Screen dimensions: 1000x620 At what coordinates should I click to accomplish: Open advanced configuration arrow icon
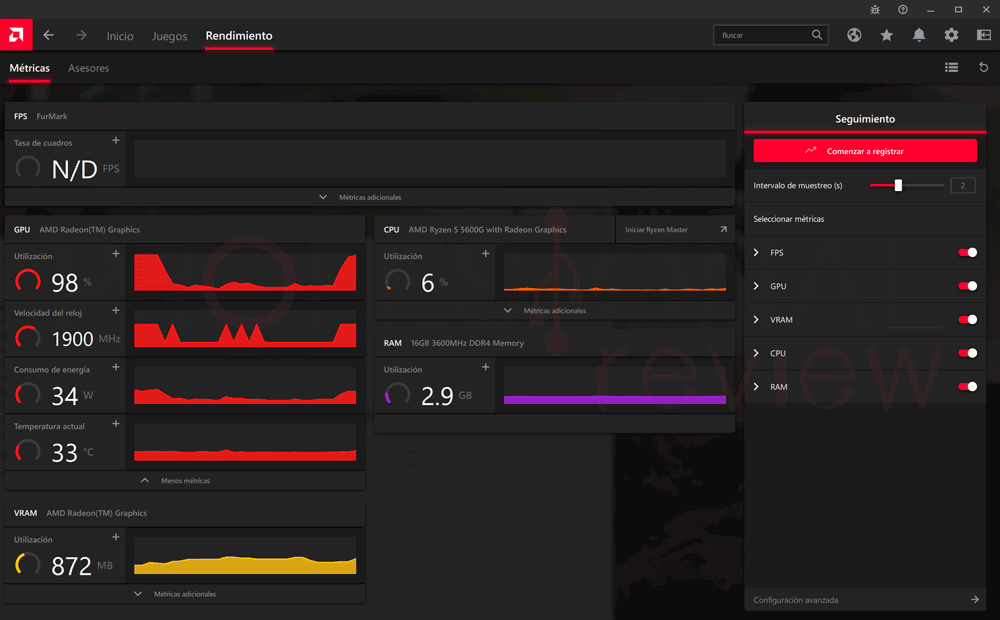(x=974, y=600)
